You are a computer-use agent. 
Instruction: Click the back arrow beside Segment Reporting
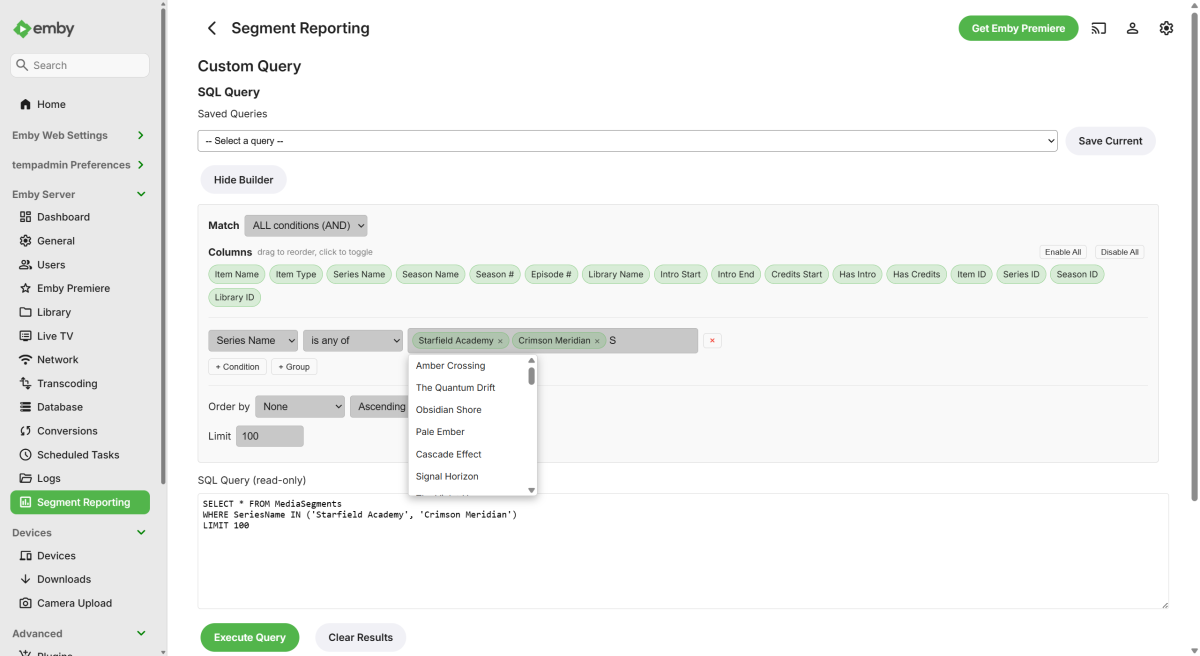211,28
